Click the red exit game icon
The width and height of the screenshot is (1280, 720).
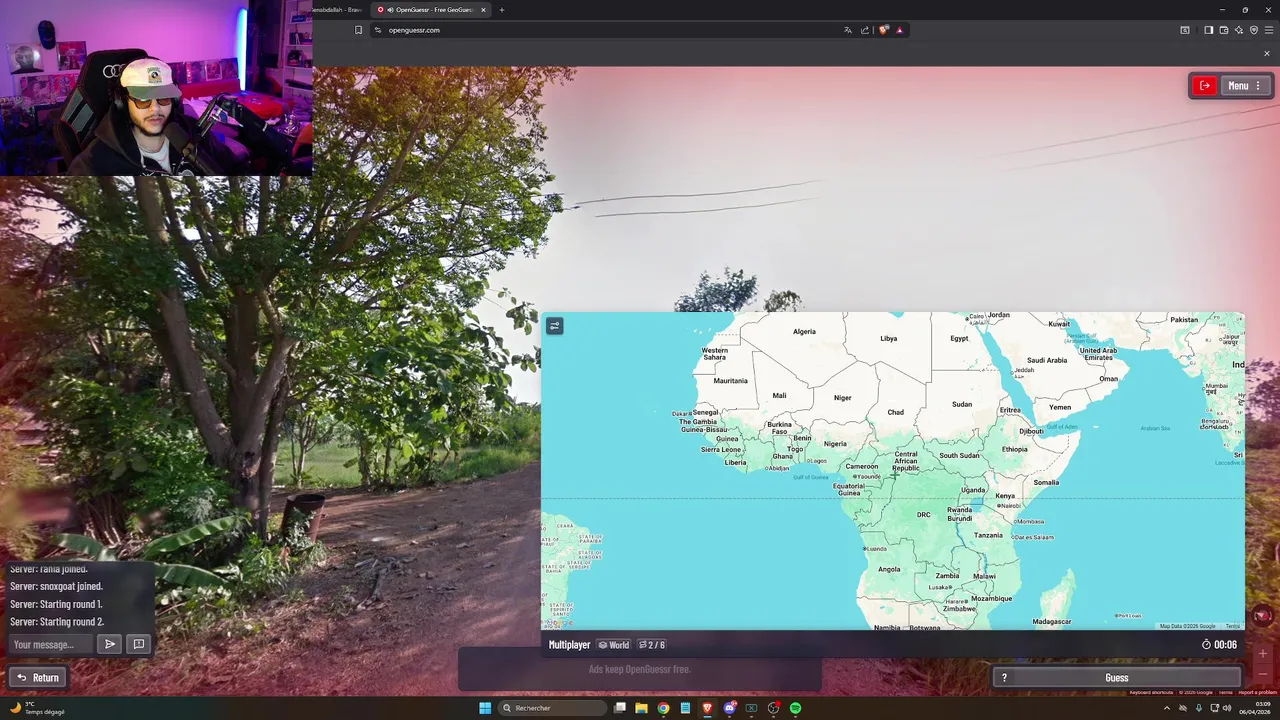[x=1205, y=86]
